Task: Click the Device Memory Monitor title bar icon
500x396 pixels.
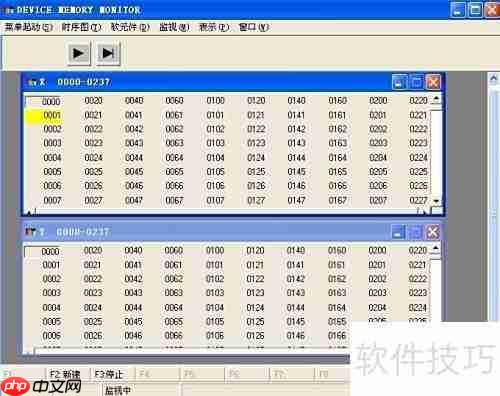Action: (9, 10)
